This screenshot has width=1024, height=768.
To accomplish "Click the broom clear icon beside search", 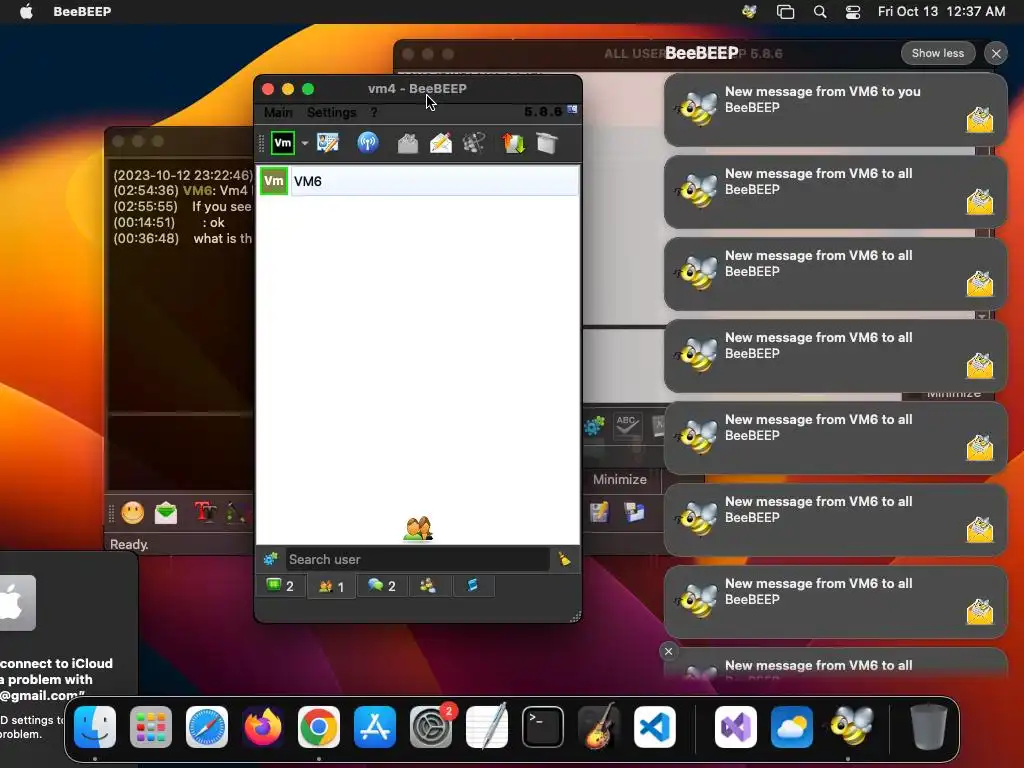I will [564, 559].
